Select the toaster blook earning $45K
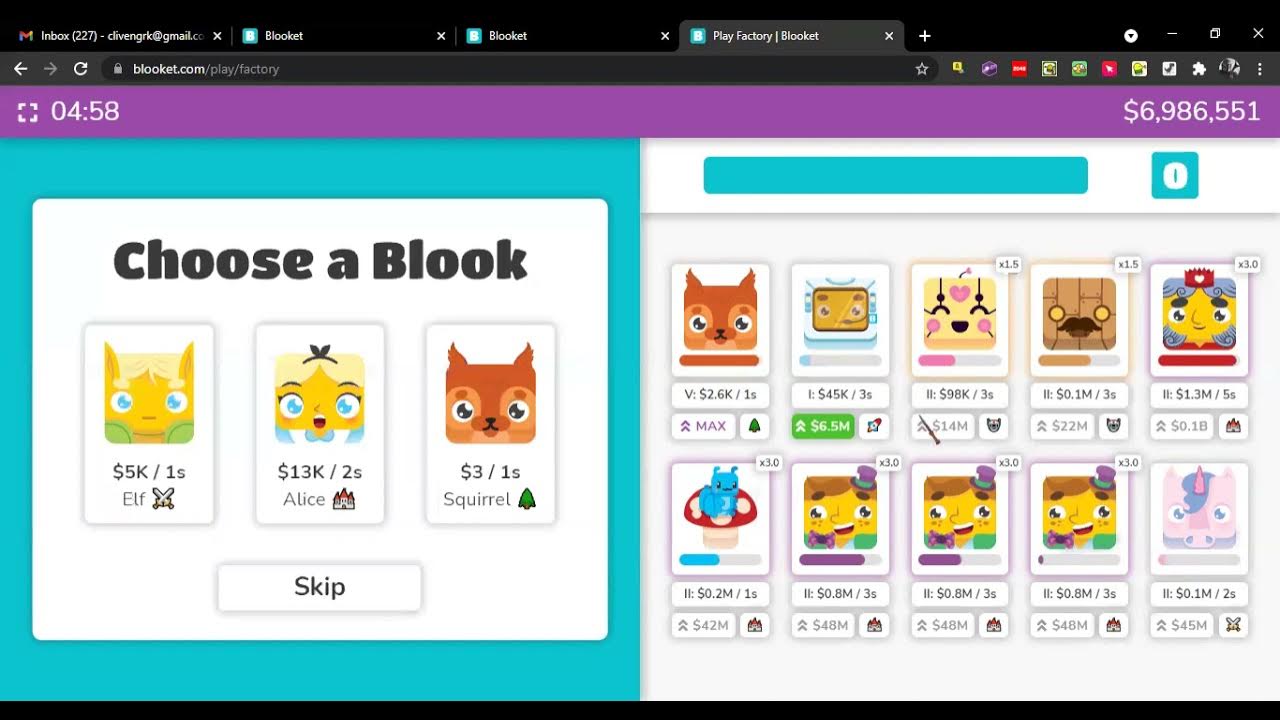The height and width of the screenshot is (720, 1280). [840, 320]
